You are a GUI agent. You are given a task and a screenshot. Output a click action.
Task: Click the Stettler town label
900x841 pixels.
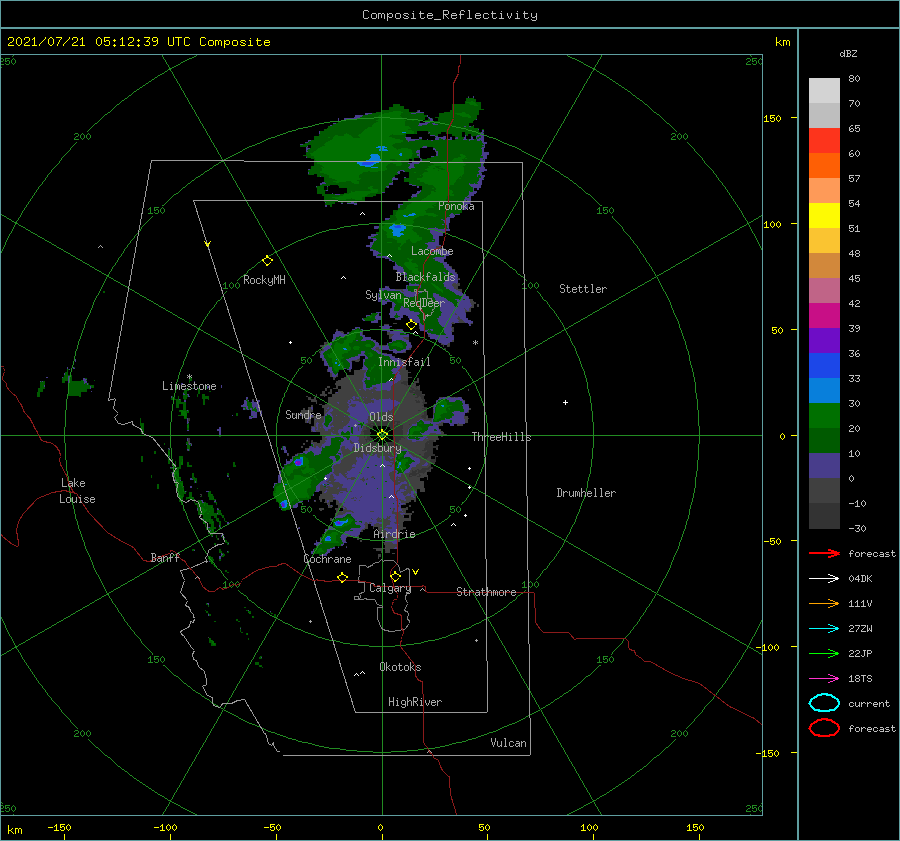pos(583,289)
